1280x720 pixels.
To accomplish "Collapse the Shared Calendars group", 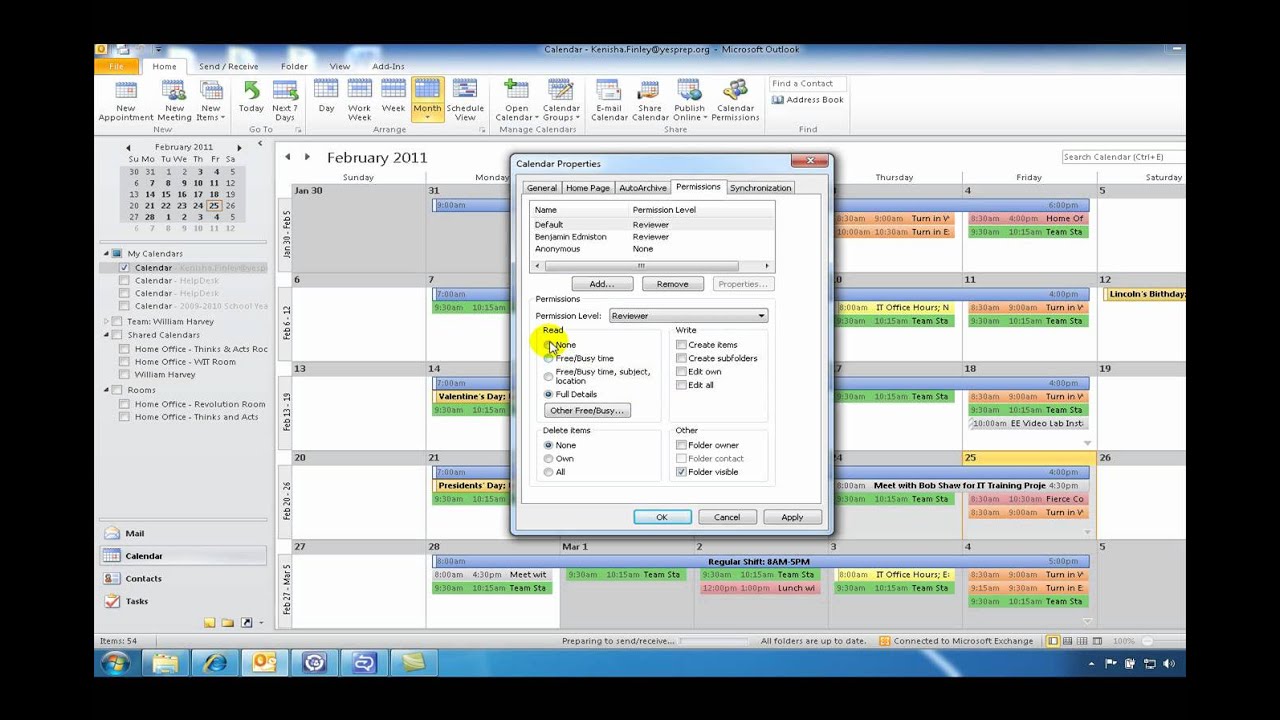I will [x=107, y=335].
